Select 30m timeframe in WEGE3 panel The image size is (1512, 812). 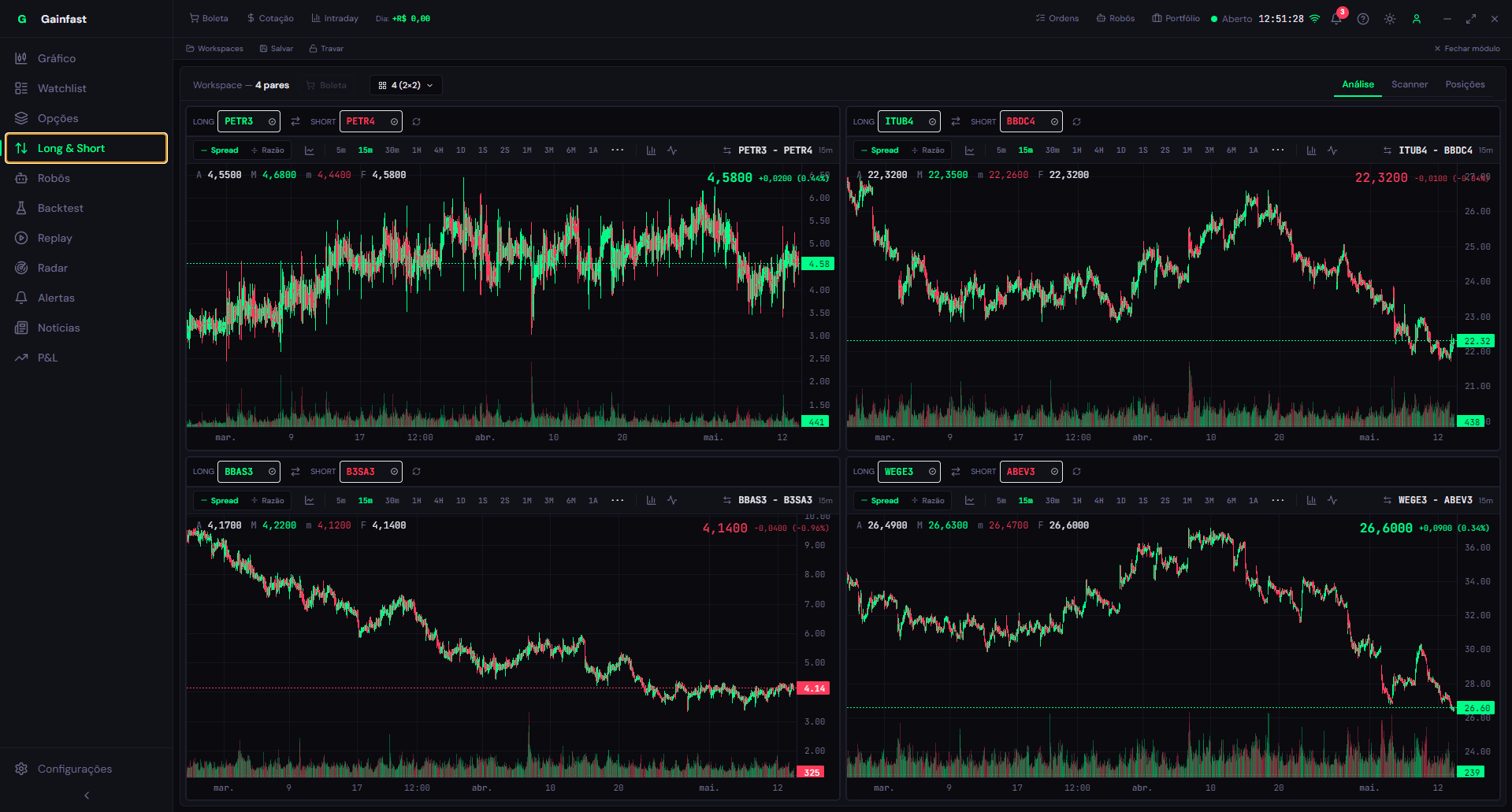pos(1053,501)
